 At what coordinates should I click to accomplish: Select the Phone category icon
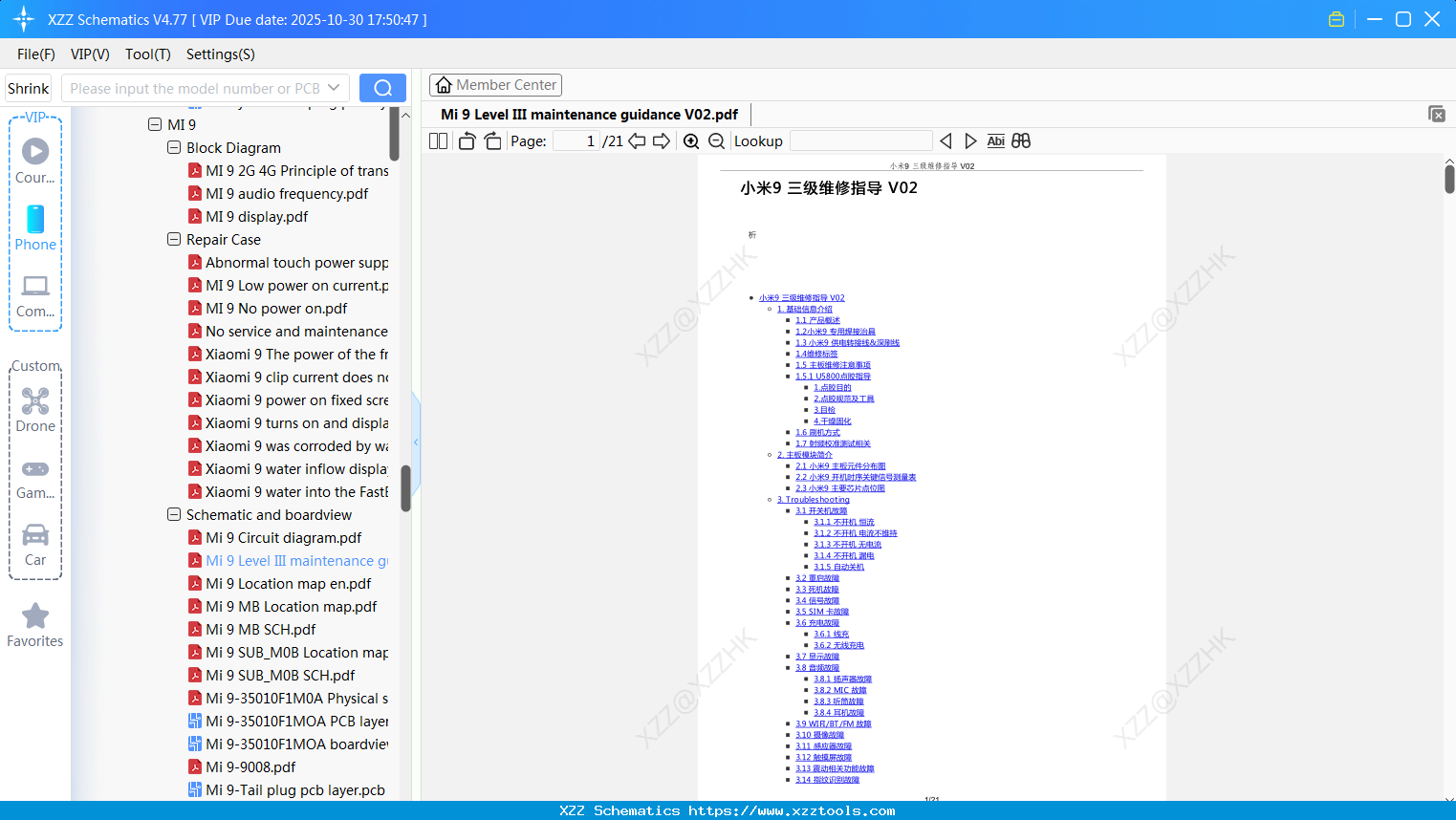coord(35,228)
